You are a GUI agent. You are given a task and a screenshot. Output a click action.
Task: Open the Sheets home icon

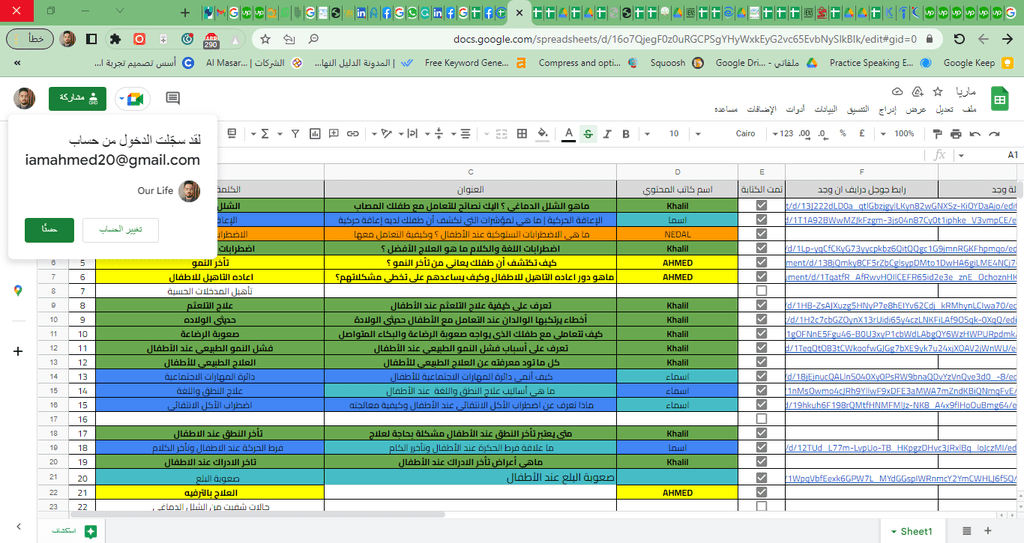tap(999, 99)
